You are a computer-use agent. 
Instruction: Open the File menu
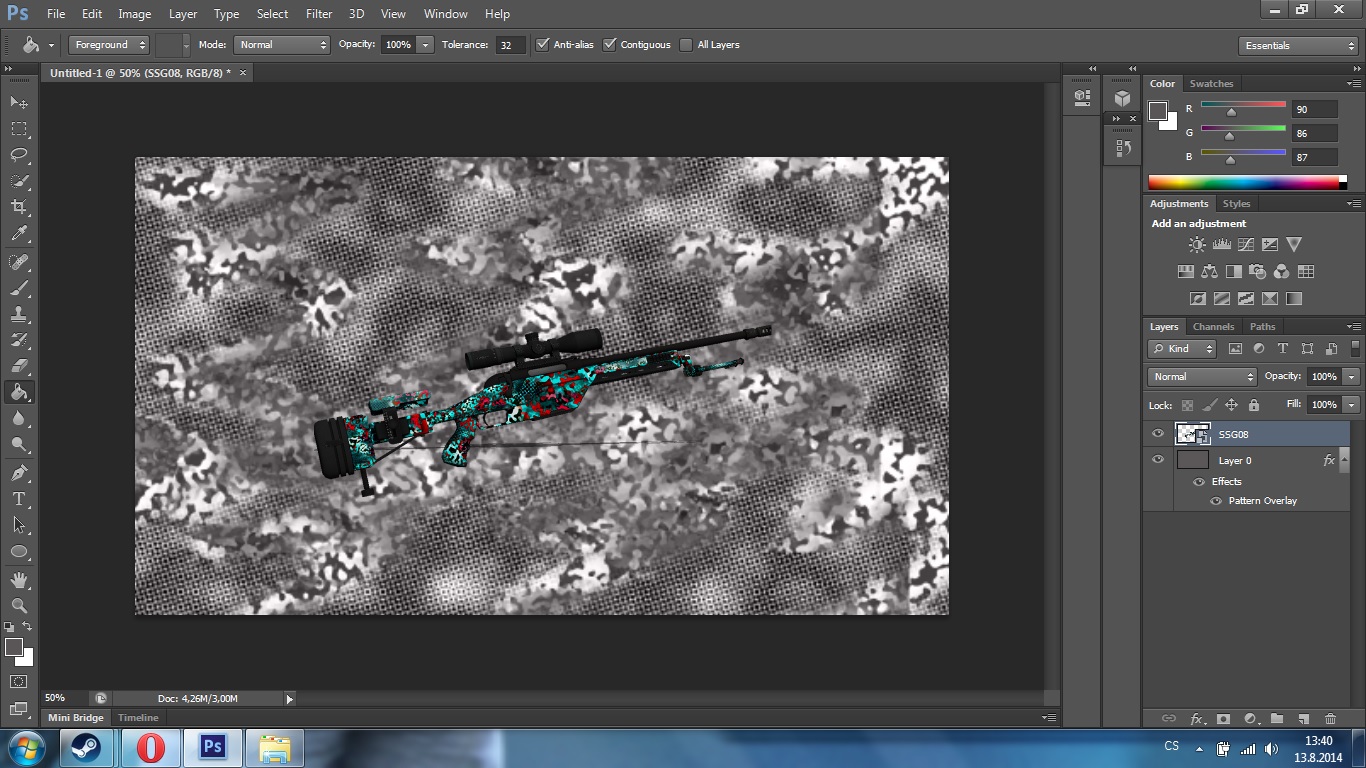[56, 14]
